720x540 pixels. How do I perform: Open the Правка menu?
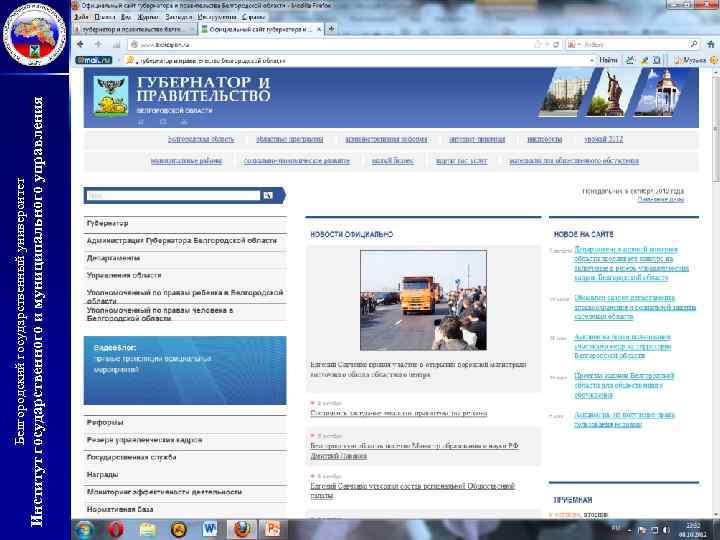pos(105,17)
